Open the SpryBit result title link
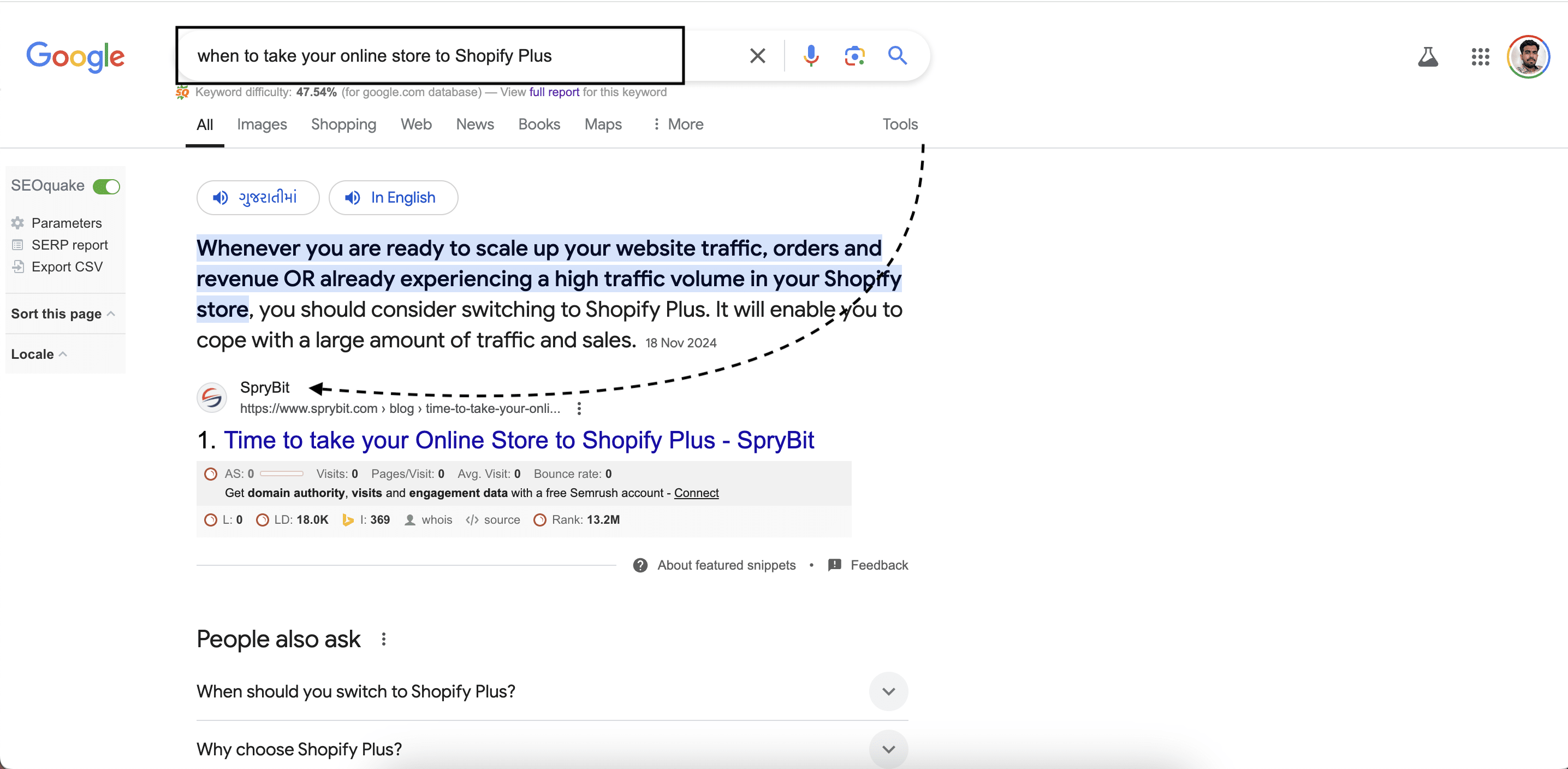 pyautogui.click(x=519, y=440)
